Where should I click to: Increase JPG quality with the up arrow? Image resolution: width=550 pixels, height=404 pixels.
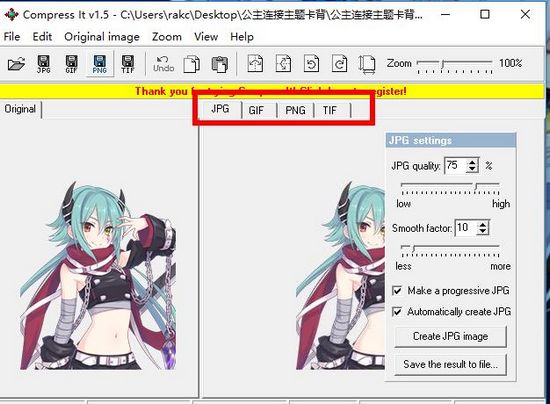tap(472, 162)
